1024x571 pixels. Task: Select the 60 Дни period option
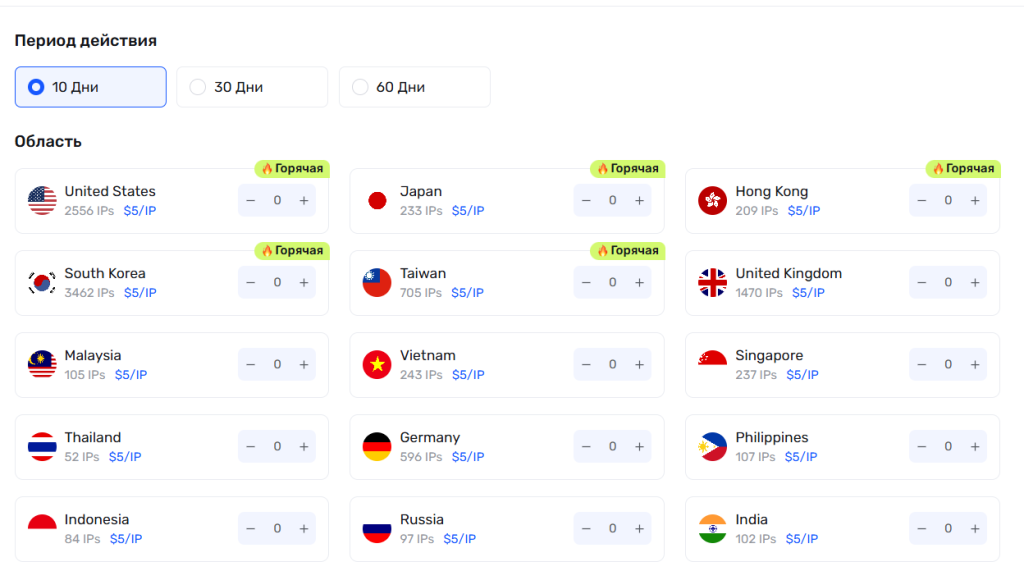coord(414,87)
